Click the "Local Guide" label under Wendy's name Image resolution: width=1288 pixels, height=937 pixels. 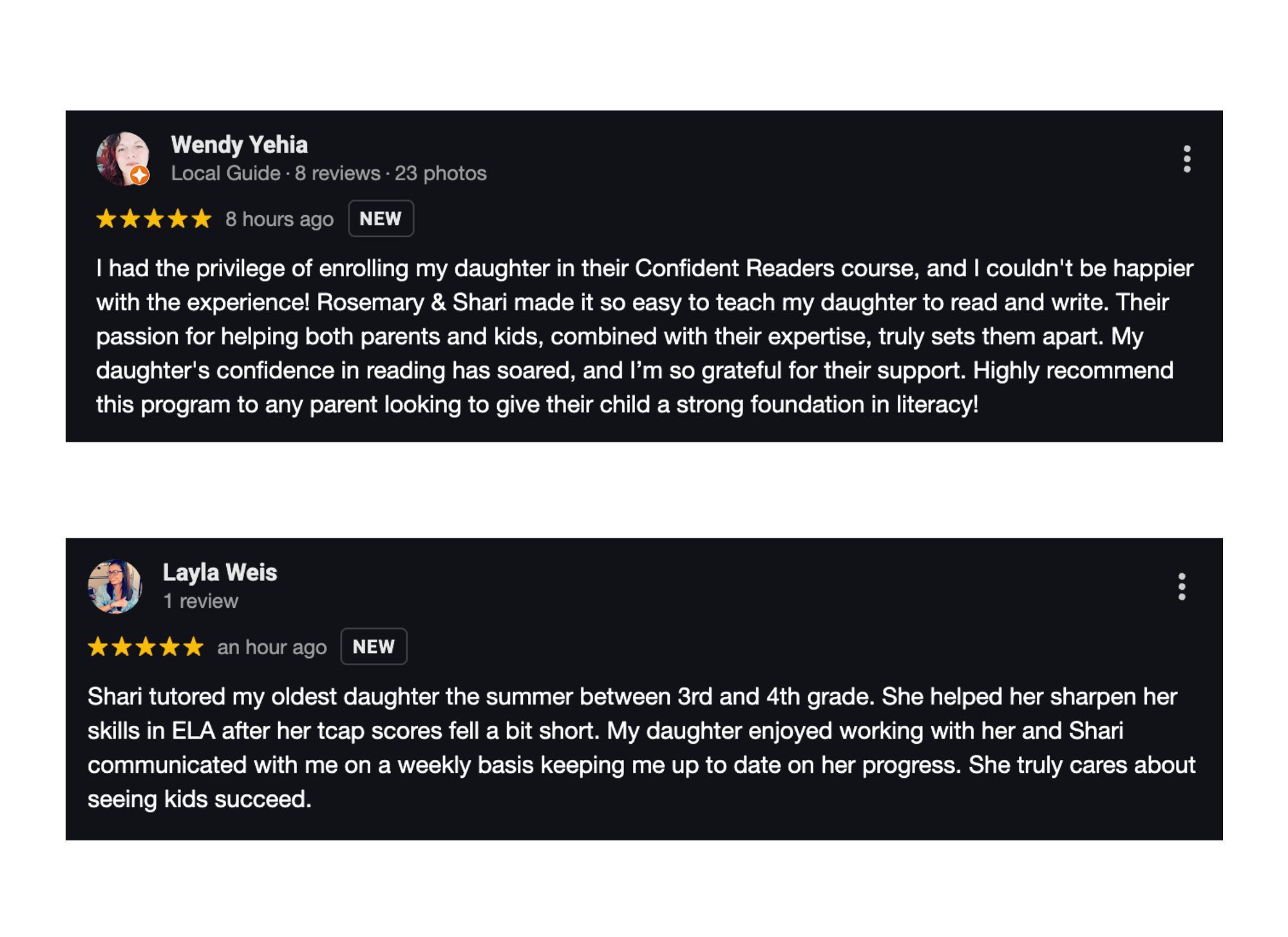[225, 173]
